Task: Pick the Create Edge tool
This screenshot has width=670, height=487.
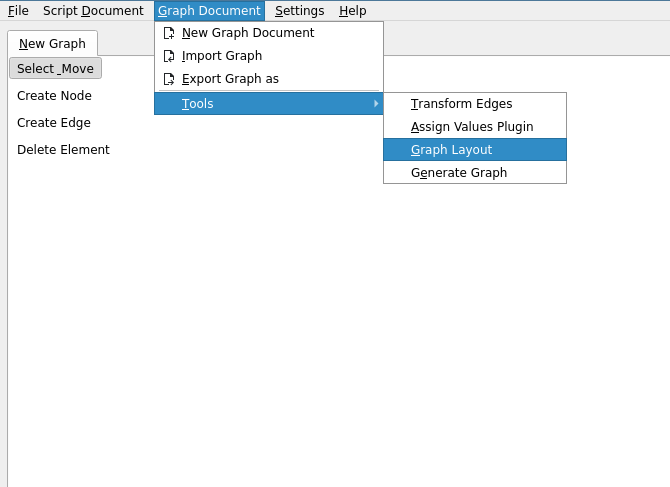Action: point(54,123)
